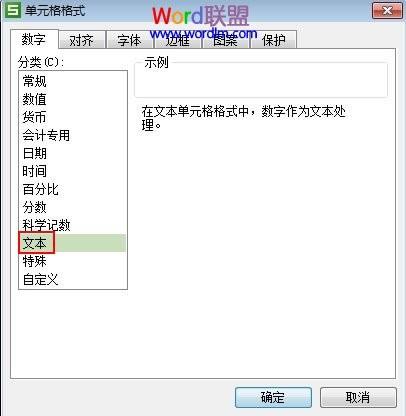Select 时间 in the list

tap(73, 171)
